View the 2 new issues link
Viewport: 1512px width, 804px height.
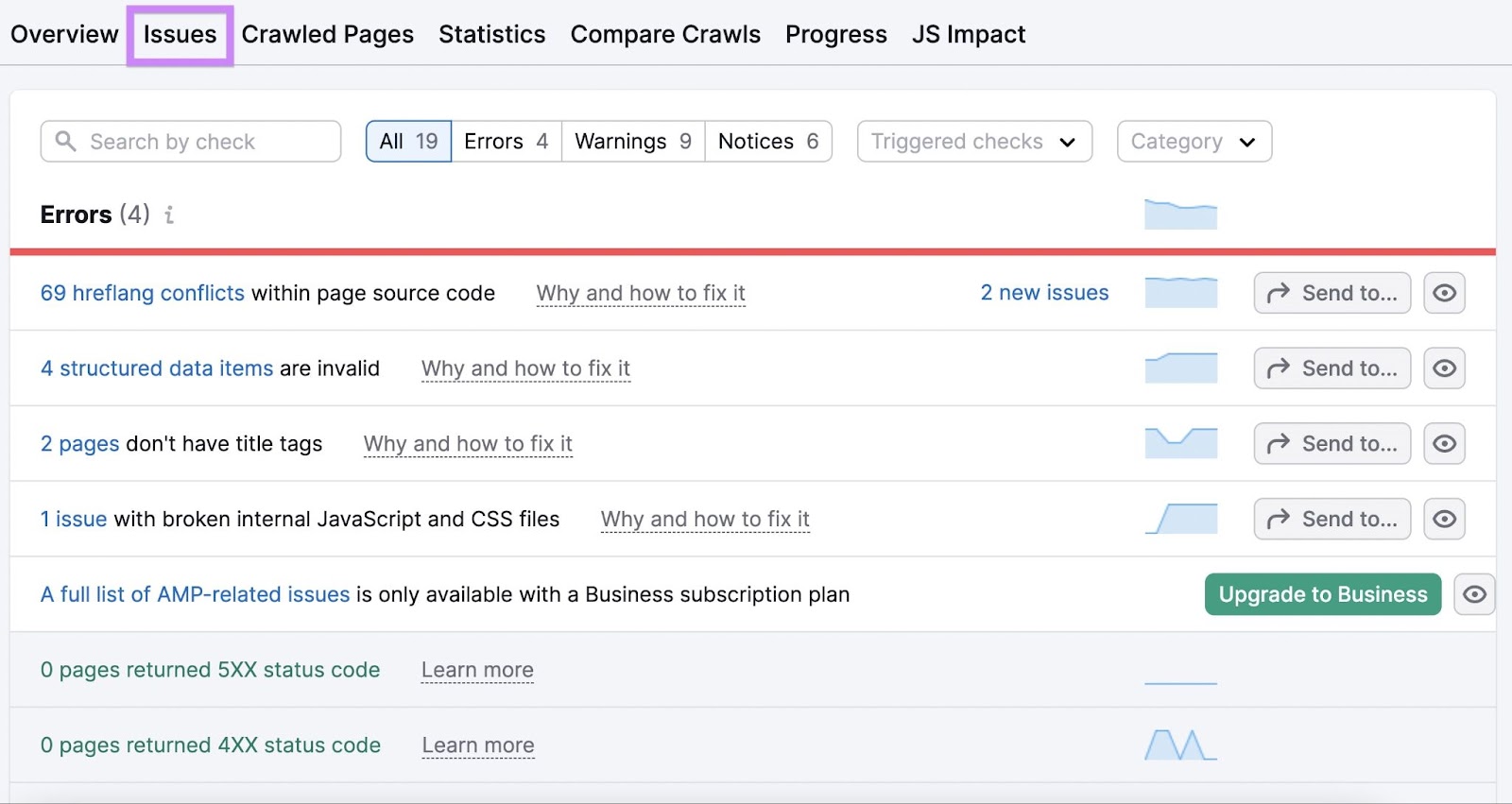[x=1044, y=293]
